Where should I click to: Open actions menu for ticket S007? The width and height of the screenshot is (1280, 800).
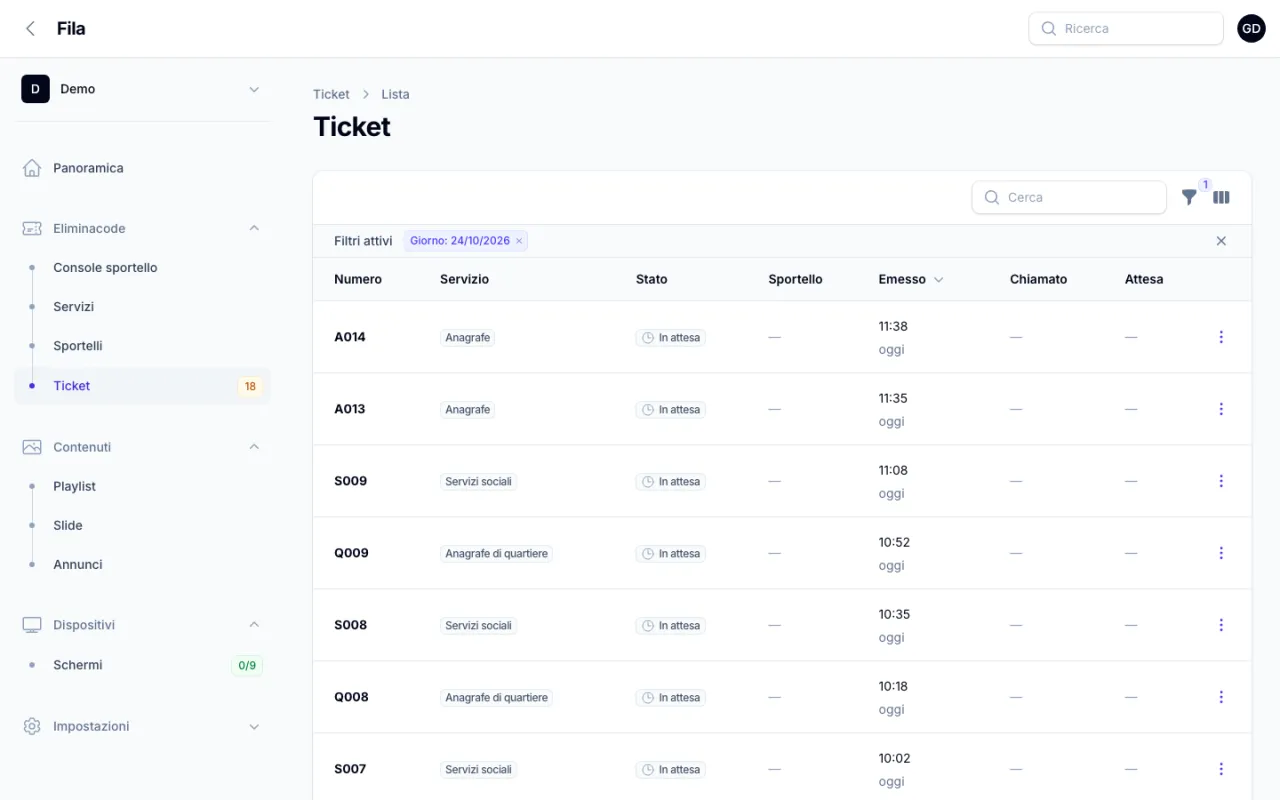1221,769
